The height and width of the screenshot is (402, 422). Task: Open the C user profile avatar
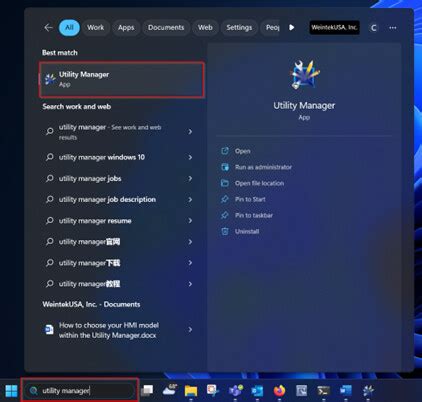tap(374, 28)
